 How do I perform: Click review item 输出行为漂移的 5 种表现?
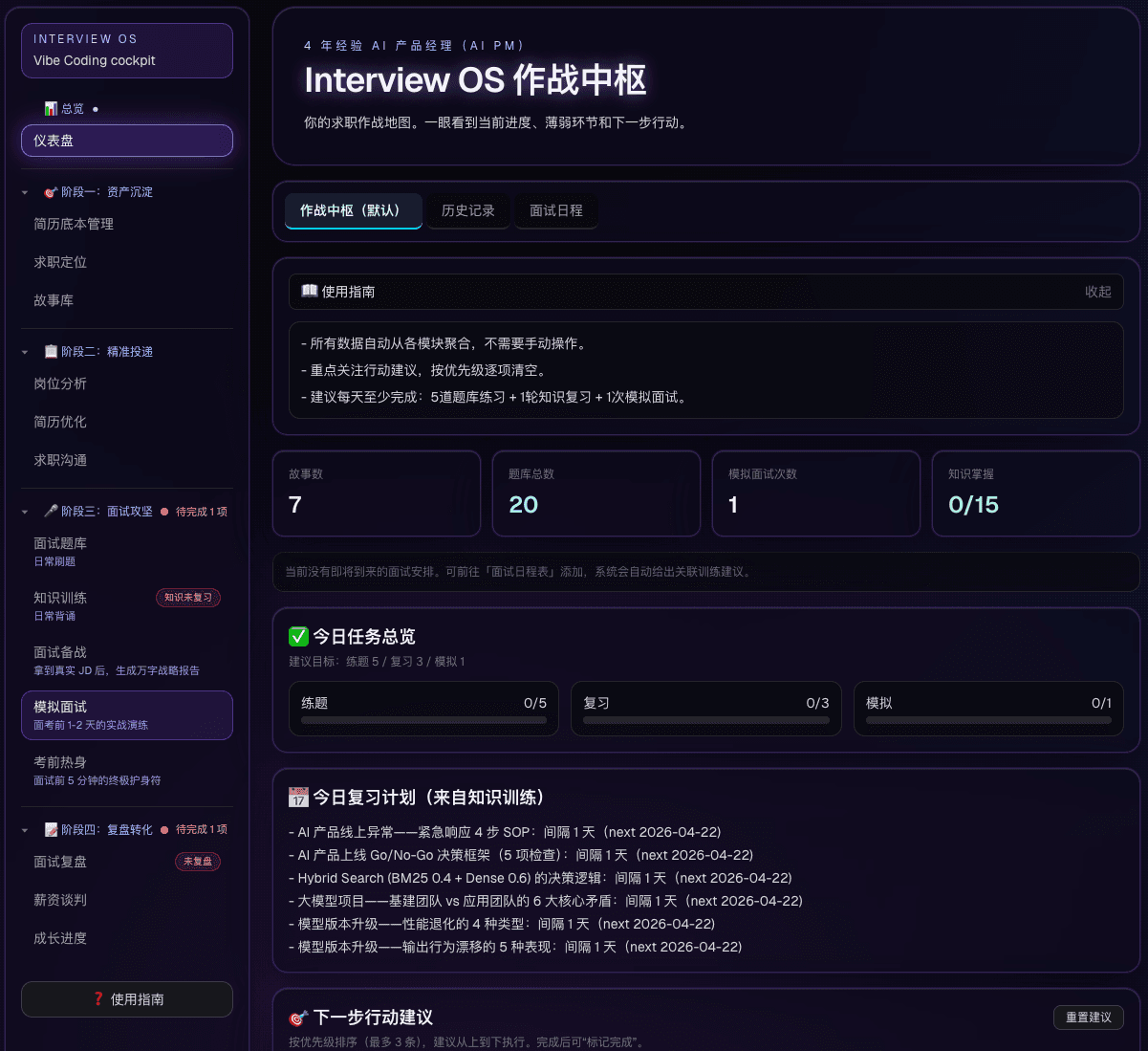pyautogui.click(x=515, y=947)
